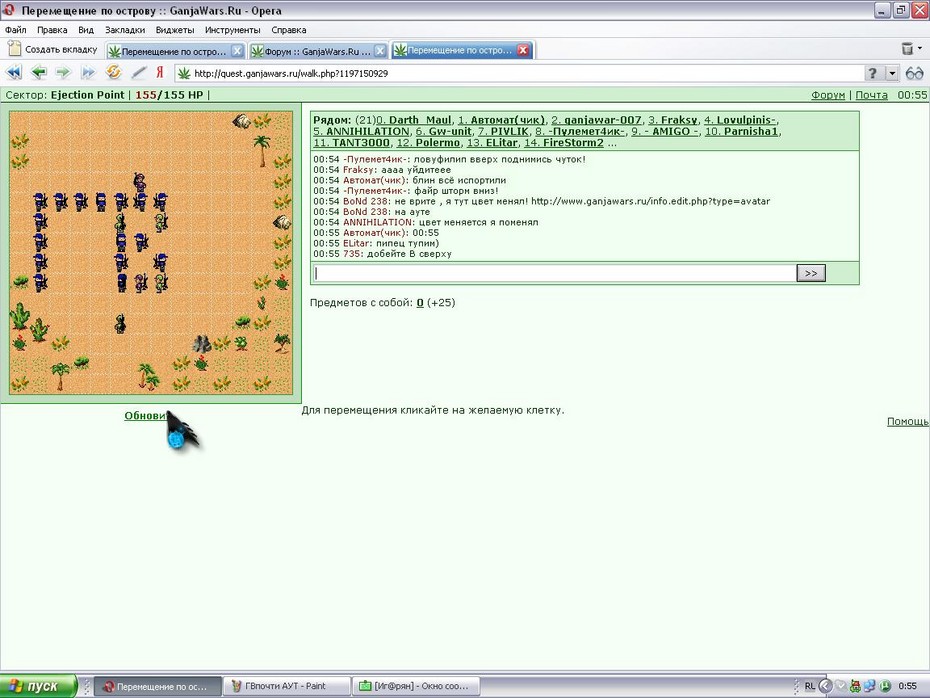Screen dimensions: 930x698
Task: Open the Форум link
Action: (x=828, y=95)
